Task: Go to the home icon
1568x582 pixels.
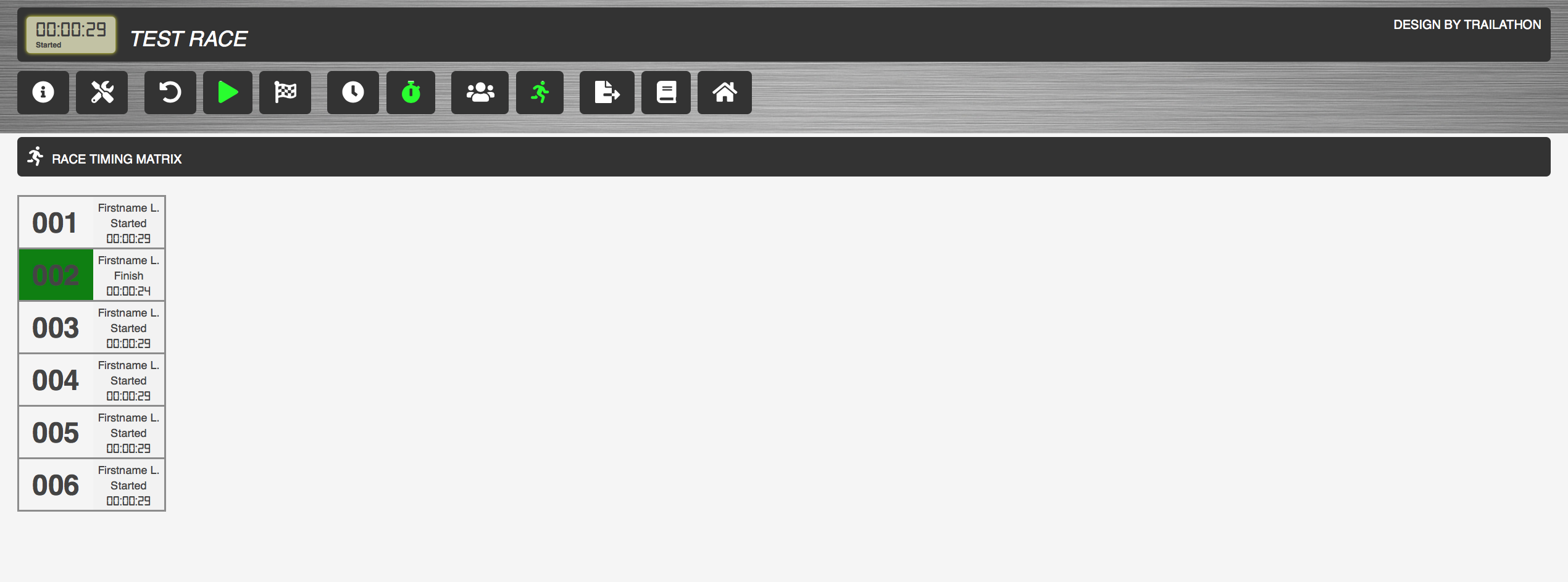Action: coord(725,93)
